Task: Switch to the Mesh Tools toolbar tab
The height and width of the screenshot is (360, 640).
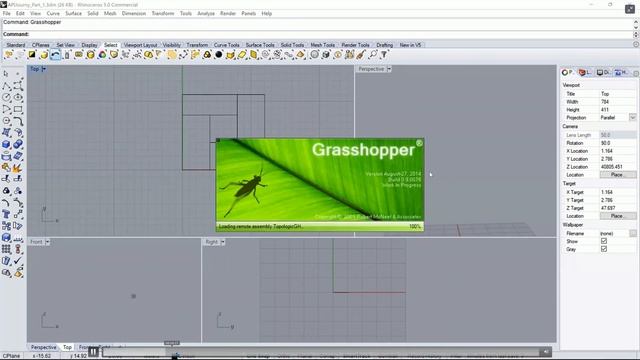Action: 322,45
